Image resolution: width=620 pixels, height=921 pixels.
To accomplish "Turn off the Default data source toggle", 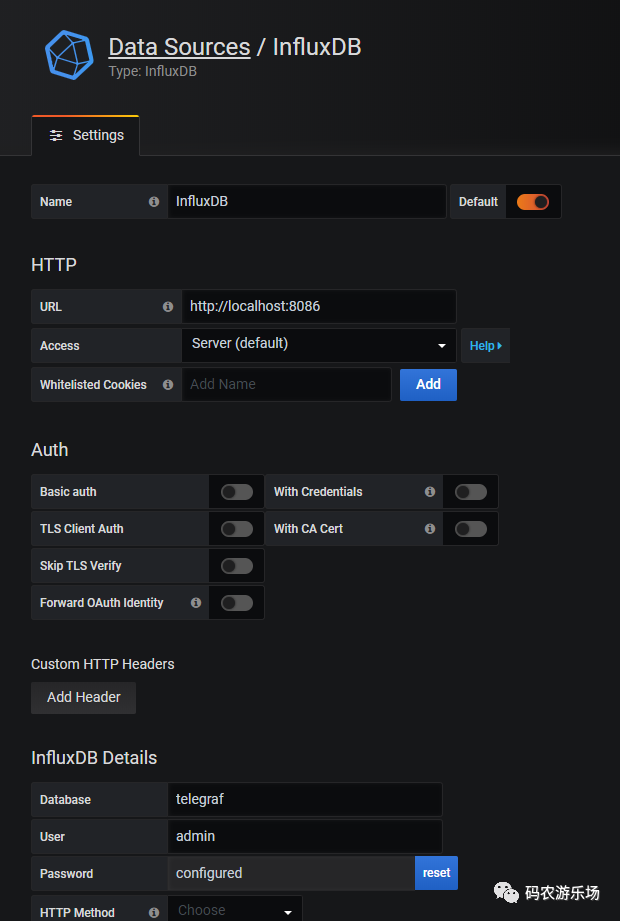I will pos(533,202).
